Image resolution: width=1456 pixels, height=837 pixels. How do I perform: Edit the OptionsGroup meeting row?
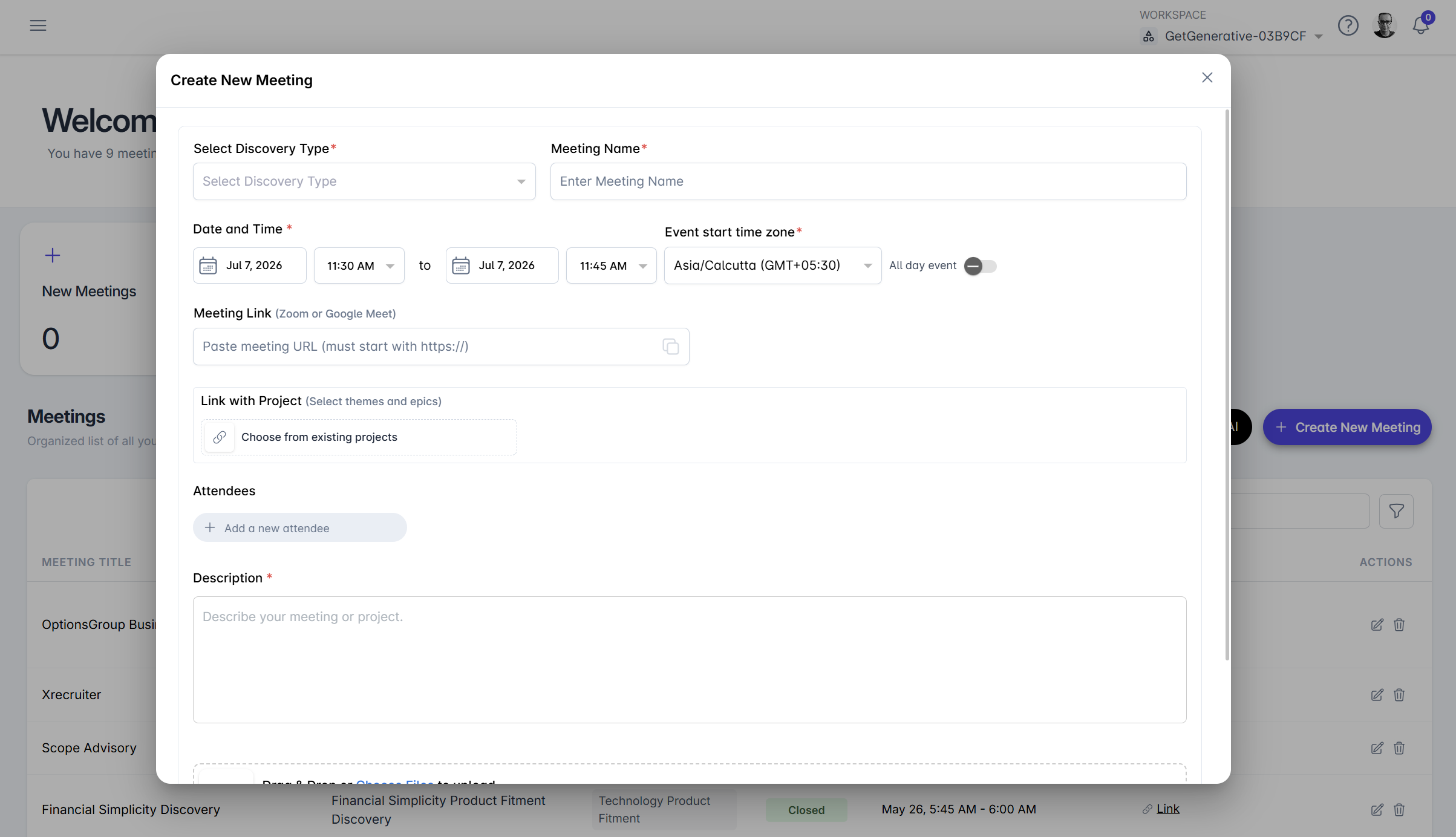click(1377, 625)
